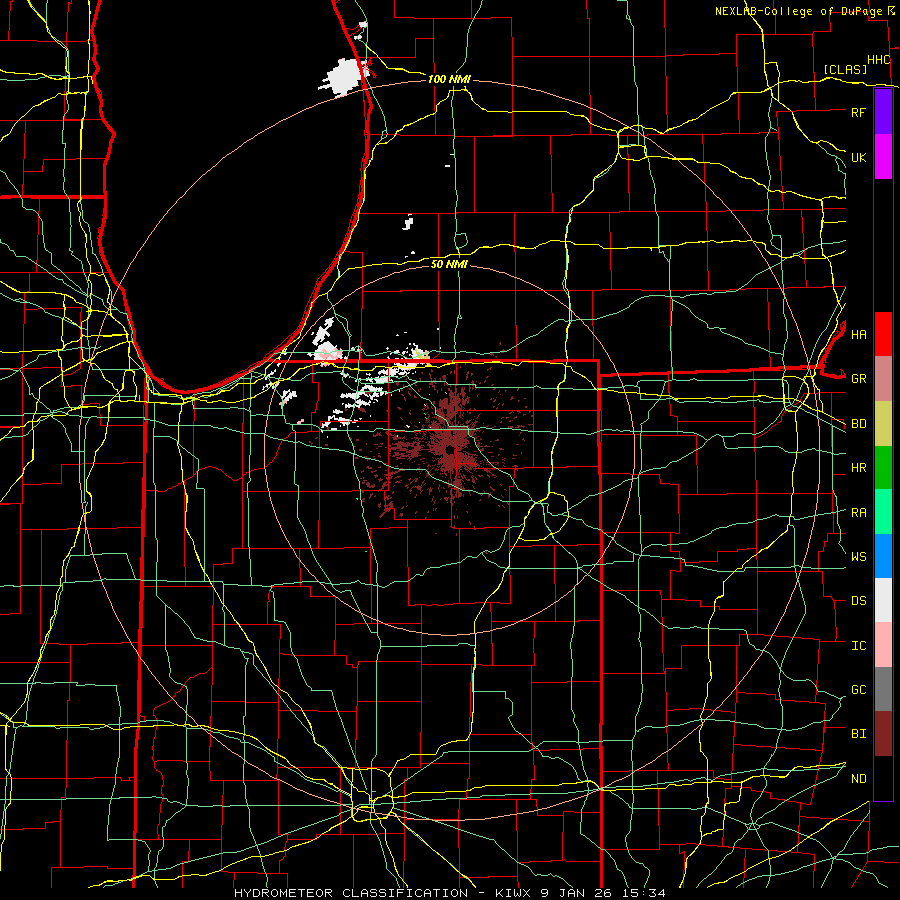Select the BD yellow legend swatch
Screen dimensions: 900x900
883,423
